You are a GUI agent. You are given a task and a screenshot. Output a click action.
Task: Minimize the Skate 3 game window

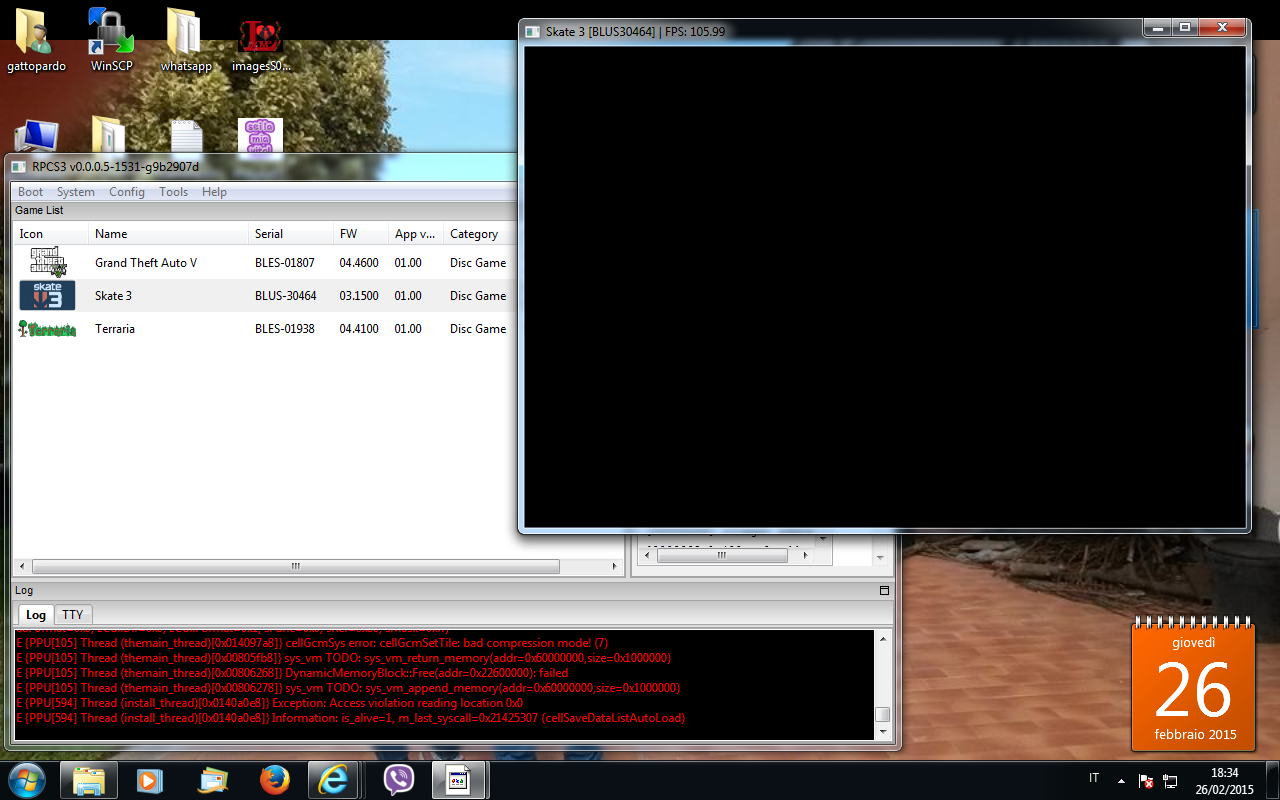(1158, 28)
